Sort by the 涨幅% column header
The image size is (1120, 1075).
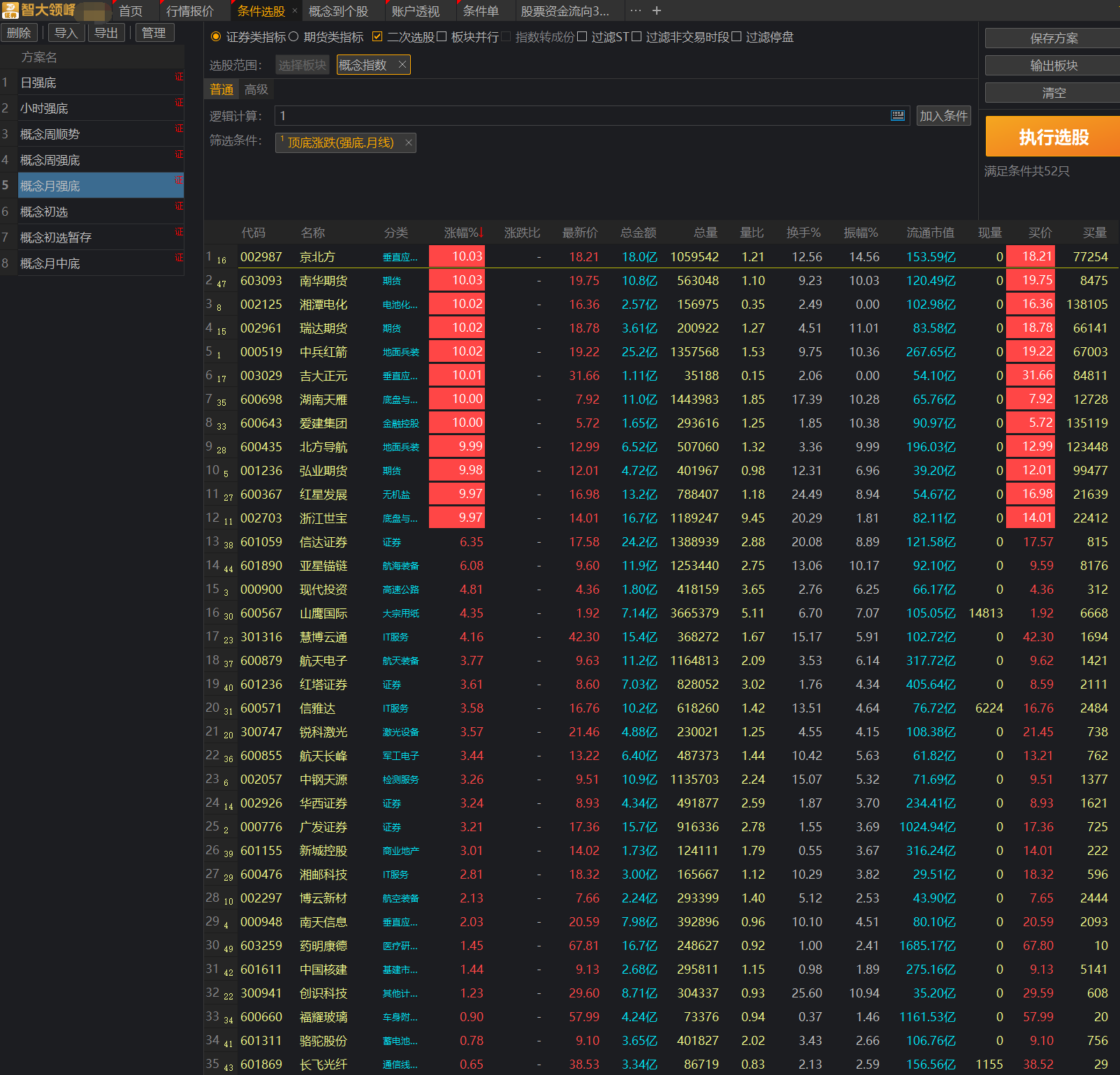(463, 233)
